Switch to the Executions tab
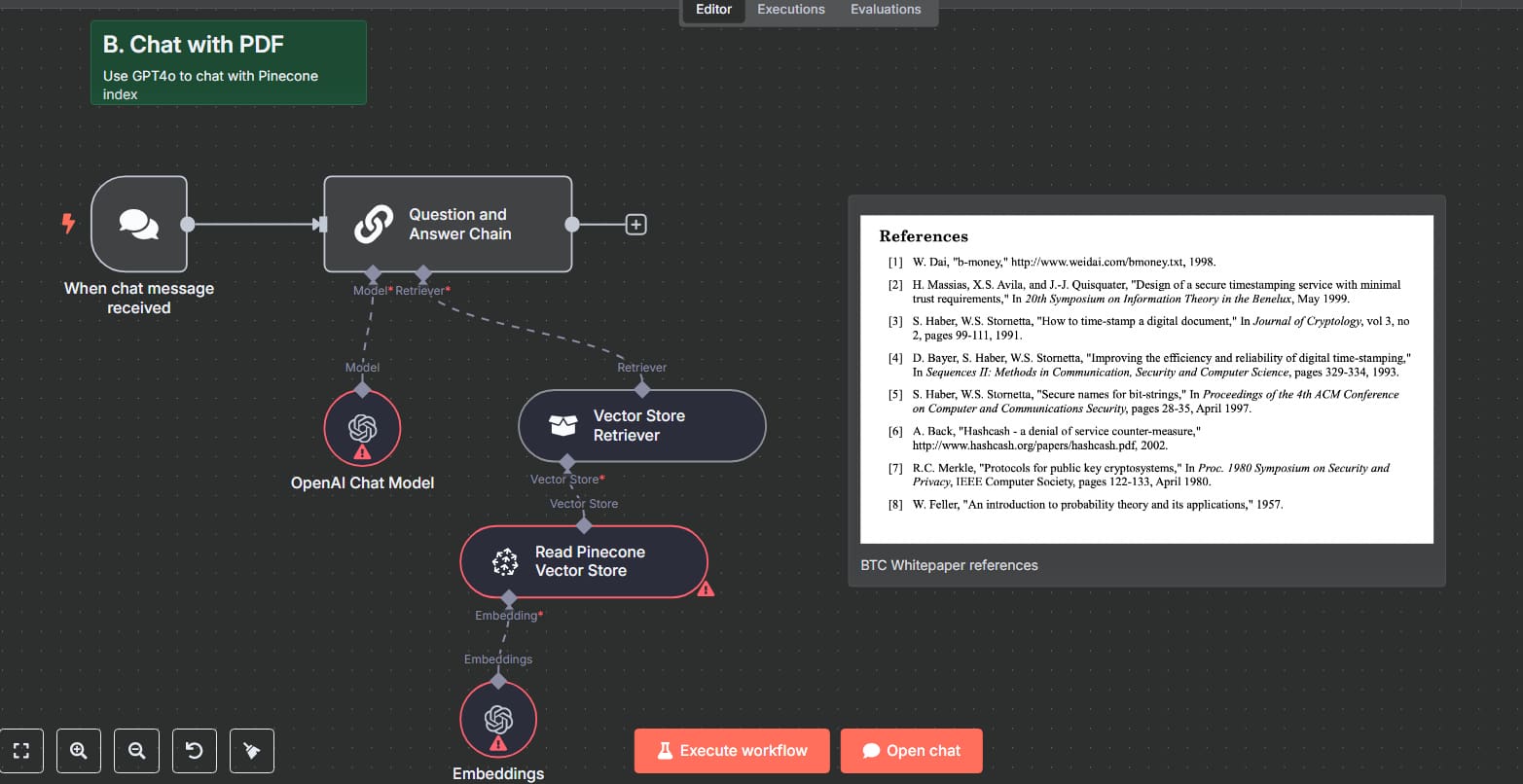 coord(790,9)
